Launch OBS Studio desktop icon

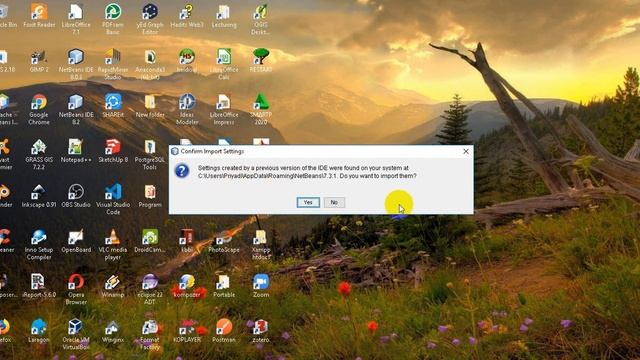[x=76, y=196]
